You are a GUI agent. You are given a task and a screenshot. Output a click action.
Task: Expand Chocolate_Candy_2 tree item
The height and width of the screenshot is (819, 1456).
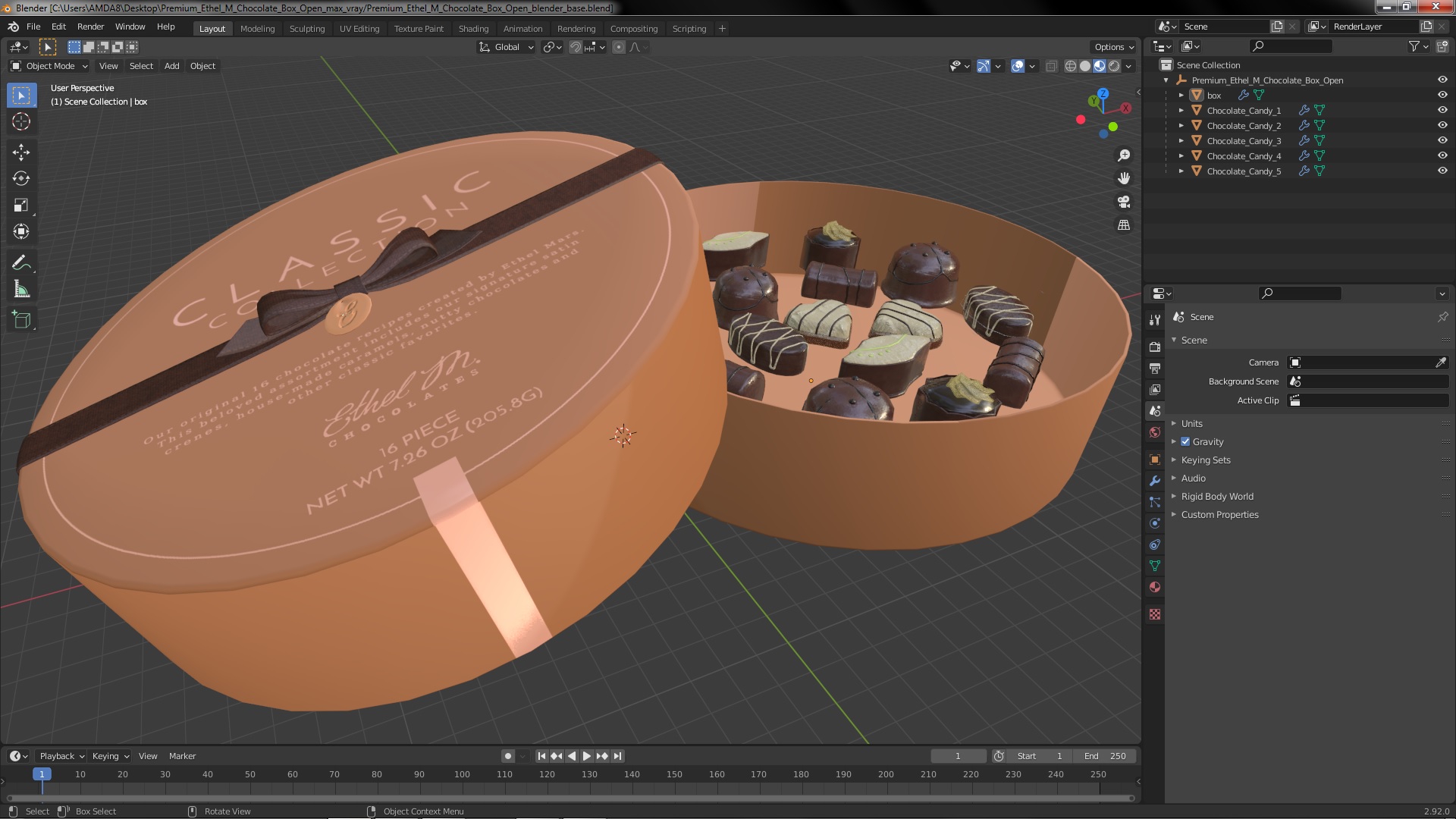point(1181,125)
